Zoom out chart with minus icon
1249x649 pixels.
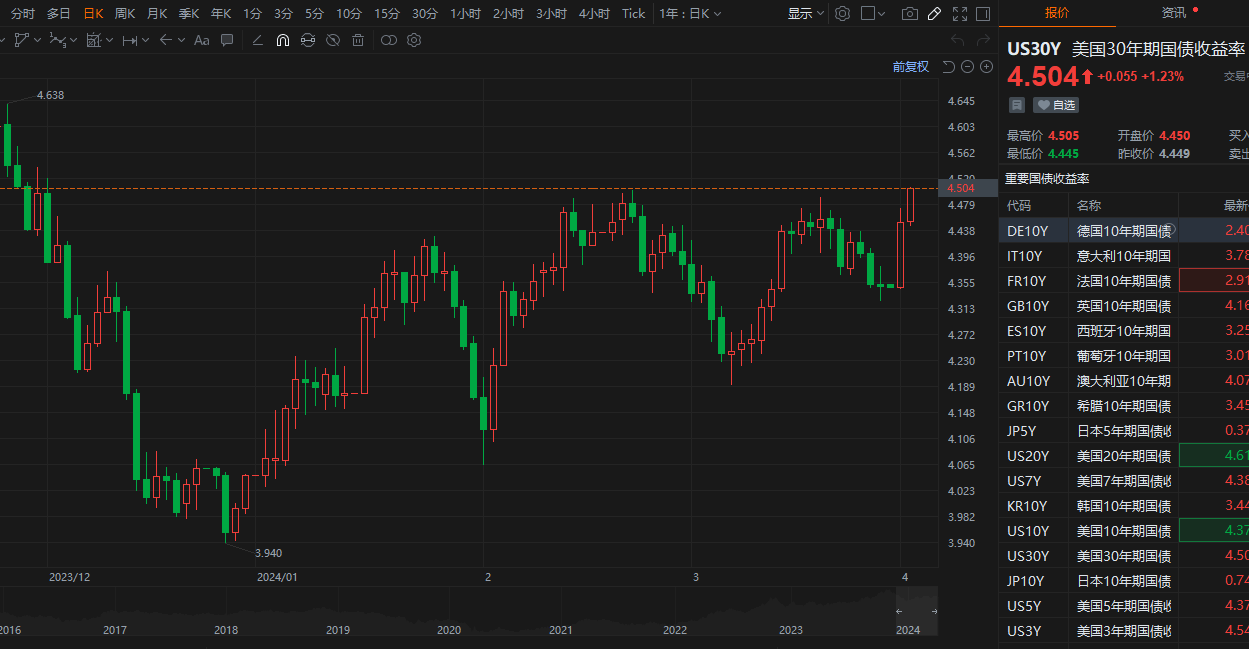coord(967,67)
